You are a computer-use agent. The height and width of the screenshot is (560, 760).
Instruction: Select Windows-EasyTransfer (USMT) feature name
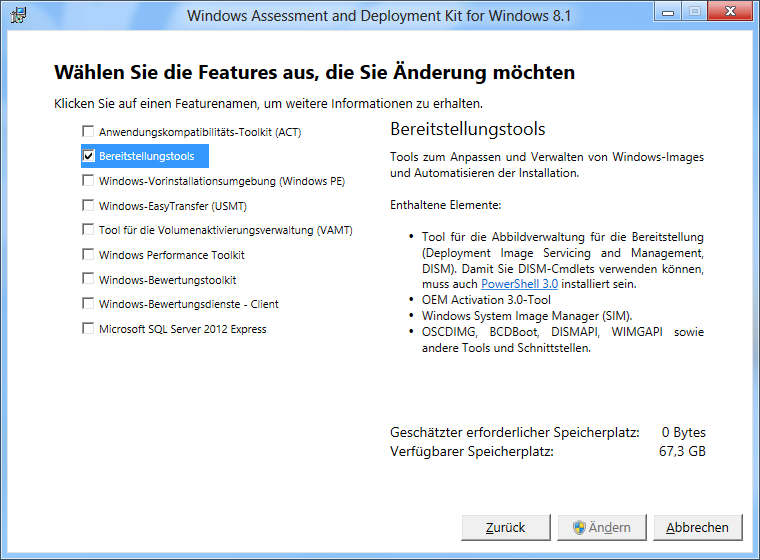tap(173, 206)
